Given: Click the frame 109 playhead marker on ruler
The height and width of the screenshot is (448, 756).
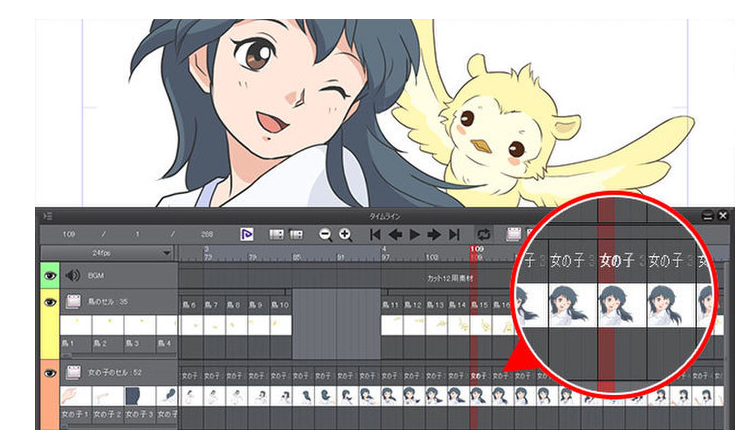Looking at the screenshot, I should (477, 248).
